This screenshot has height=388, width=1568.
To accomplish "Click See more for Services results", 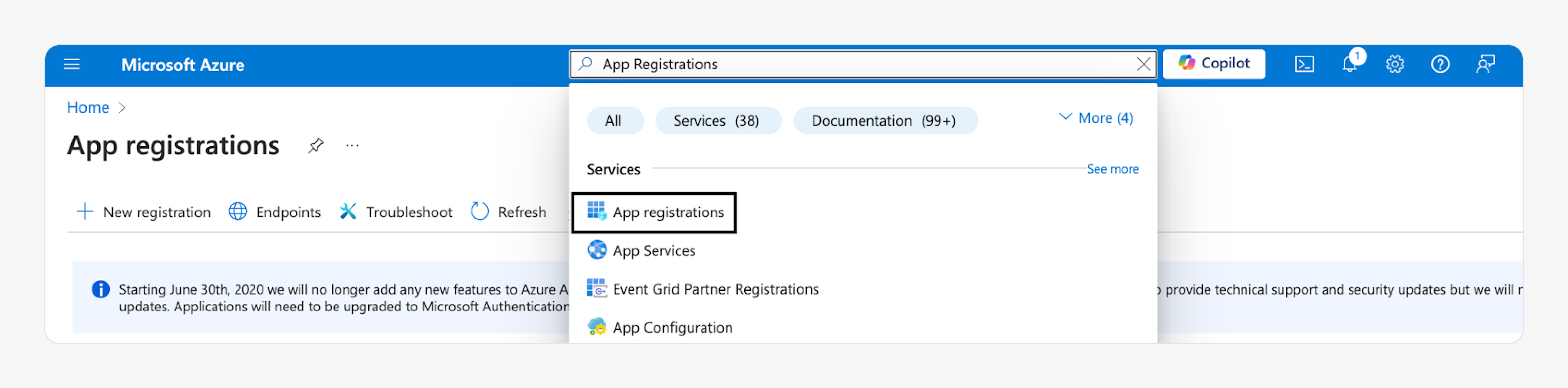I will [x=1112, y=169].
